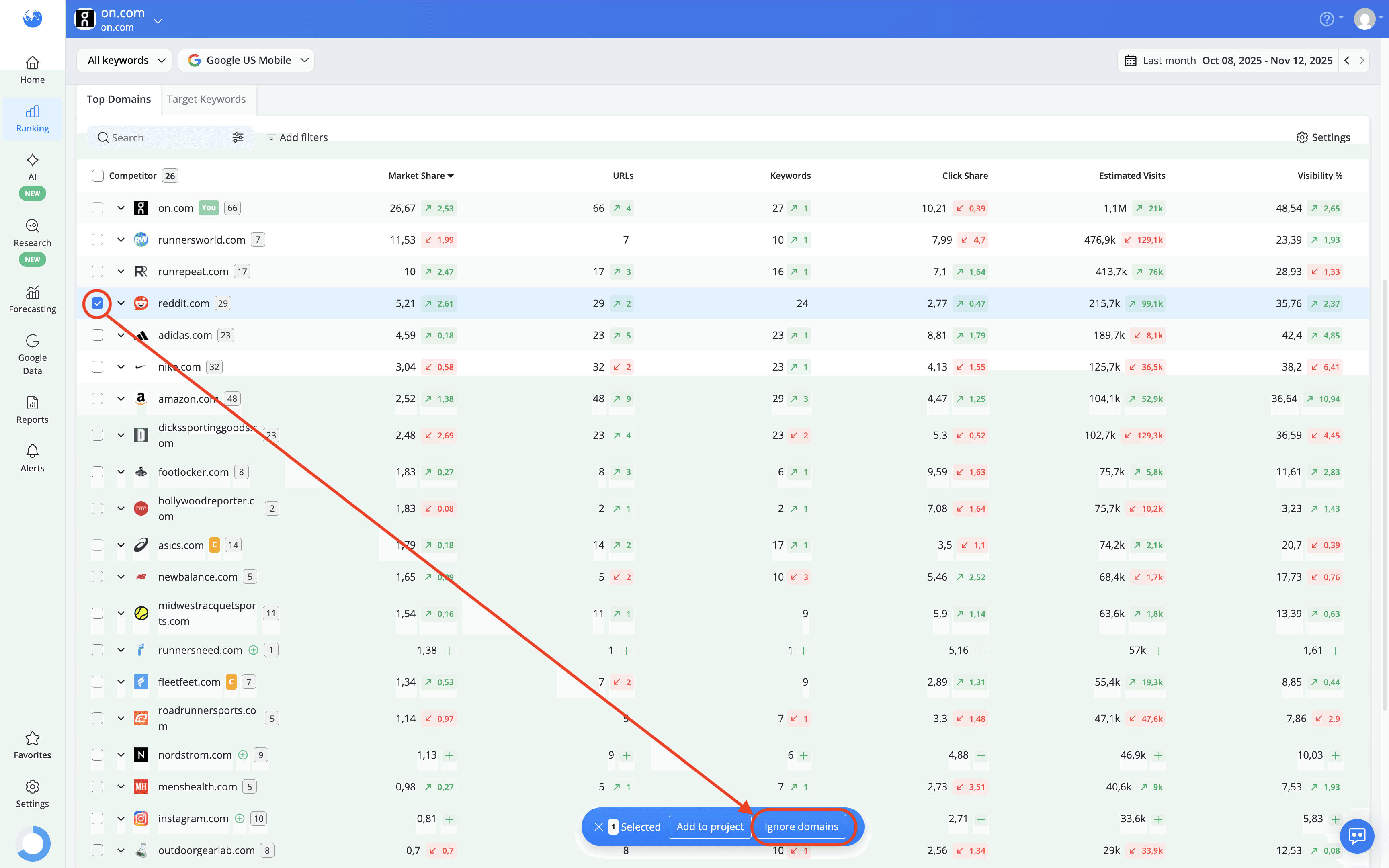Viewport: 1389px width, 868px height.
Task: Open the fleetfeet.com domain link
Action: [x=189, y=682]
